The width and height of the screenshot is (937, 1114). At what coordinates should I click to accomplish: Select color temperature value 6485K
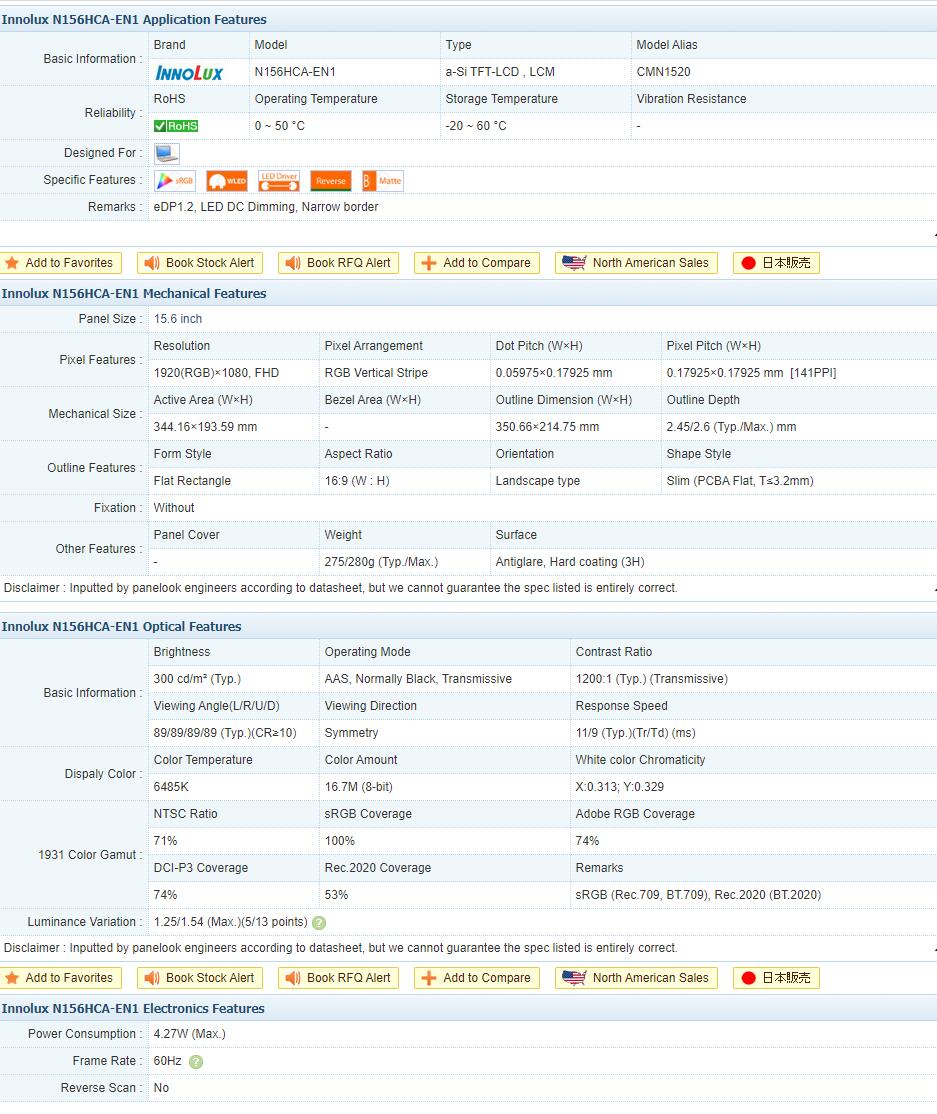tap(171, 787)
